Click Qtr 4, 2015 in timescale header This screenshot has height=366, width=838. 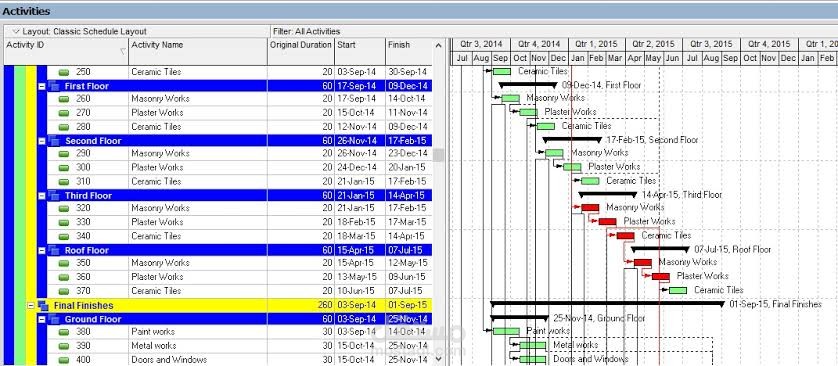769,44
